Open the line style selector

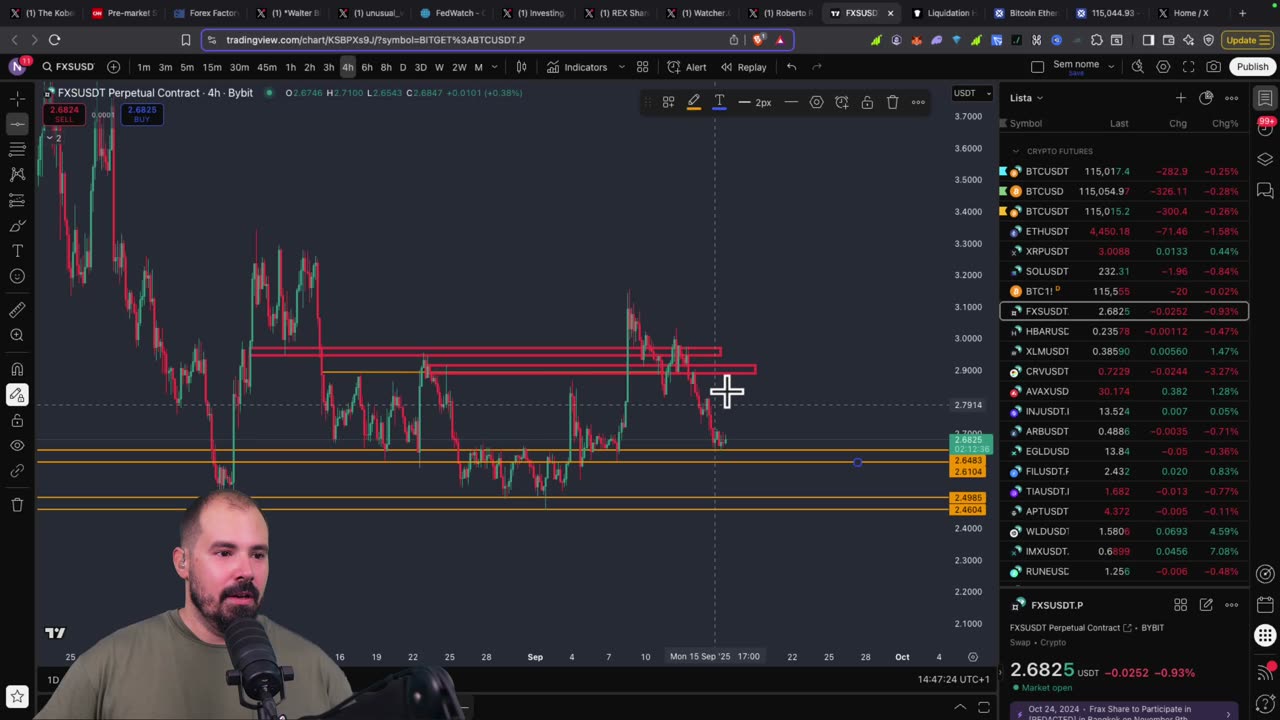pyautogui.click(x=791, y=102)
